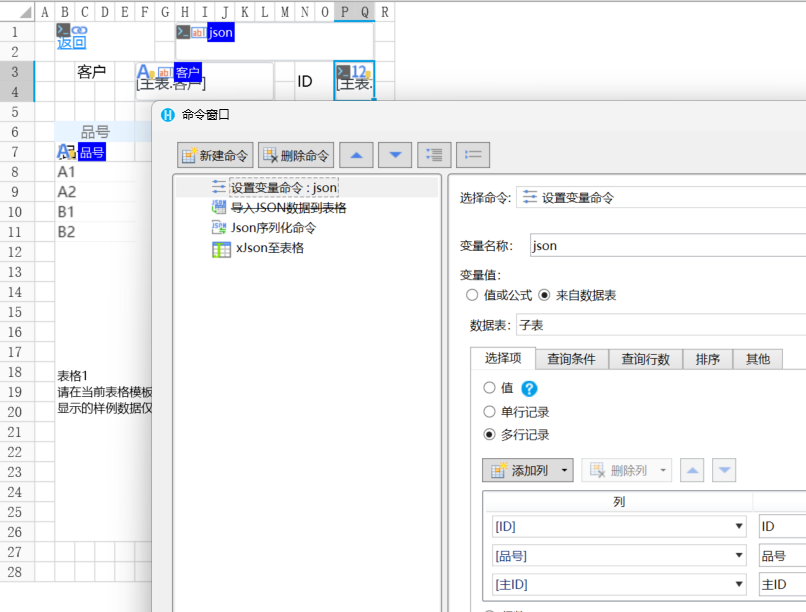This screenshot has width=806, height=612.
Task: Click the indent command icon in toolbar
Action: pyautogui.click(x=434, y=155)
